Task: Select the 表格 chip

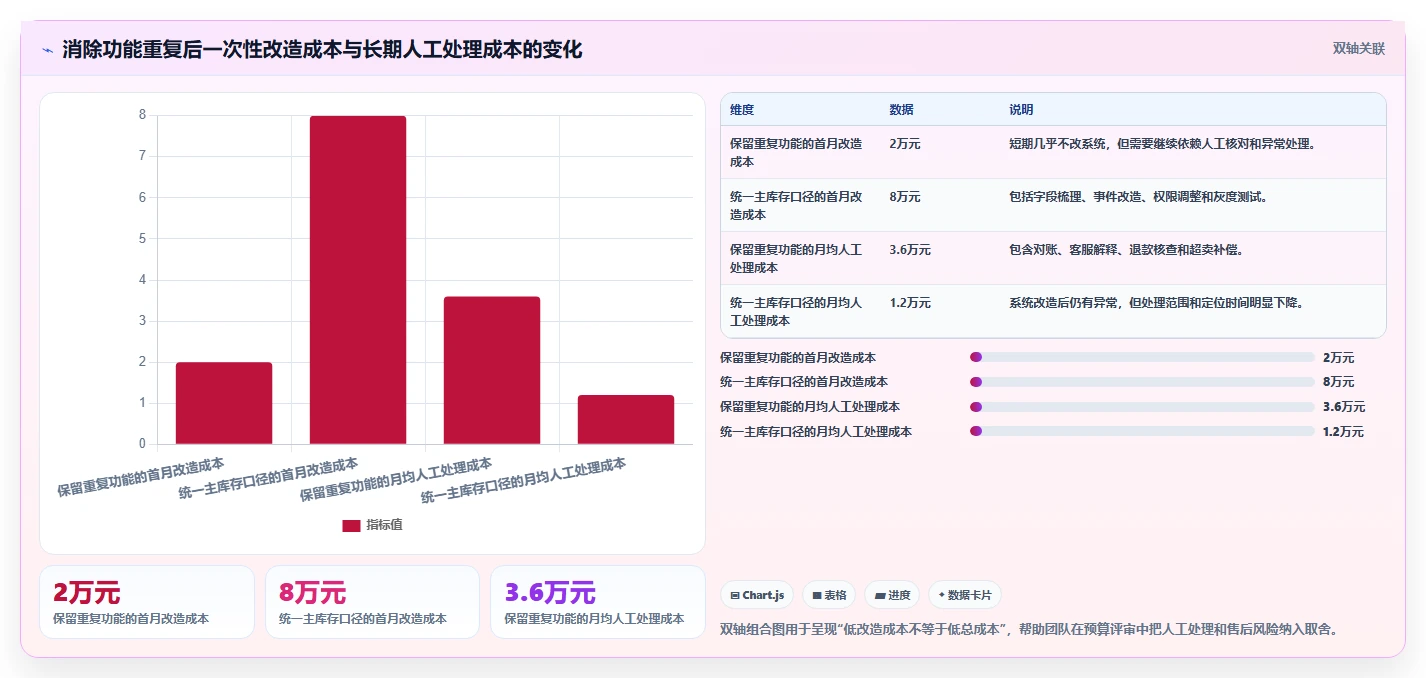Action: [828, 595]
